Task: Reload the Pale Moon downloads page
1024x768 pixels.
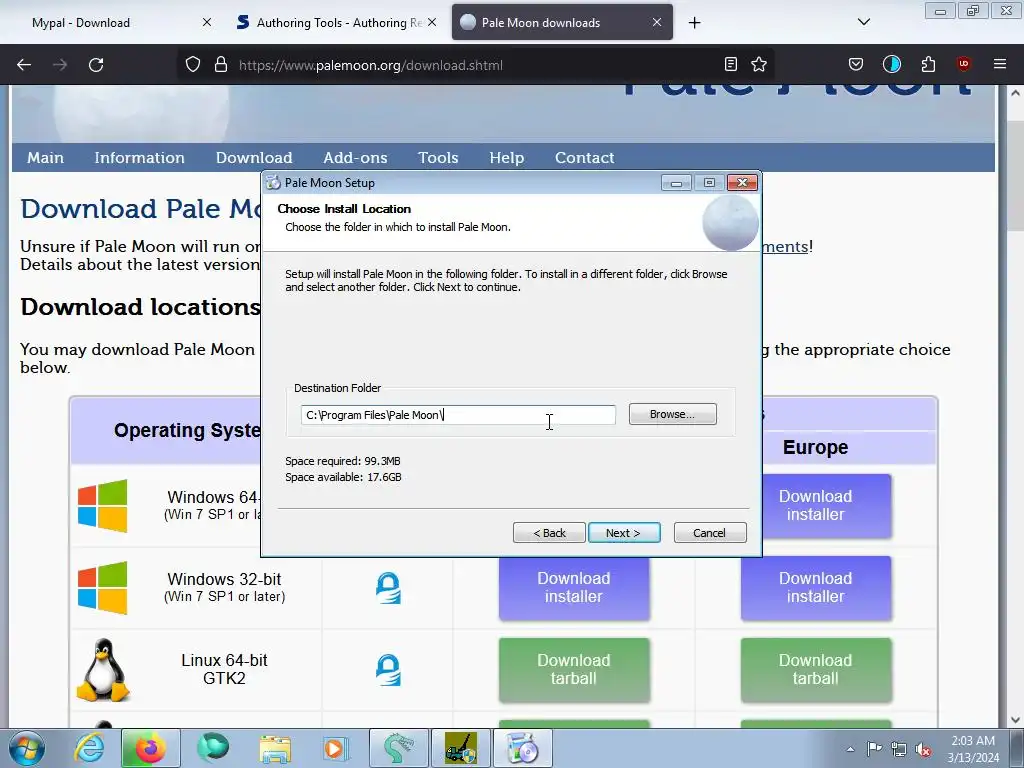Action: tap(96, 65)
